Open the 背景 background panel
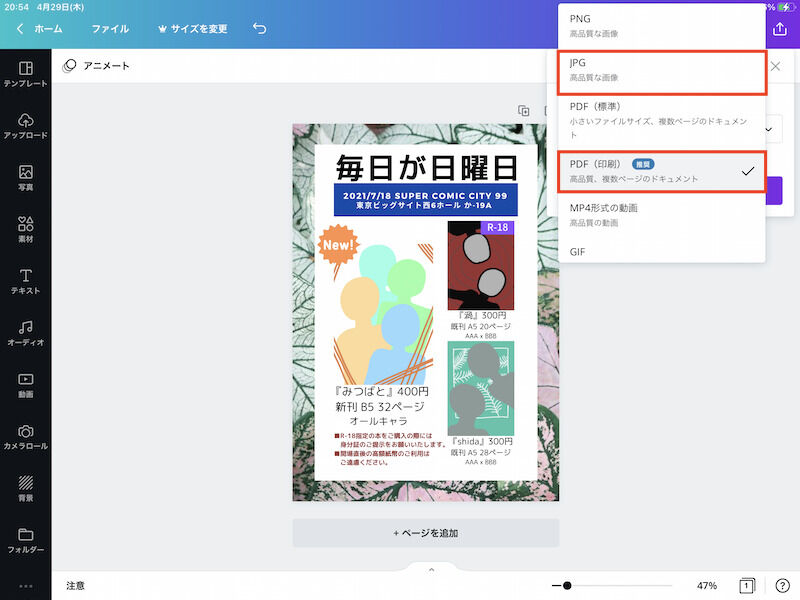The height and width of the screenshot is (600, 800). [26, 488]
